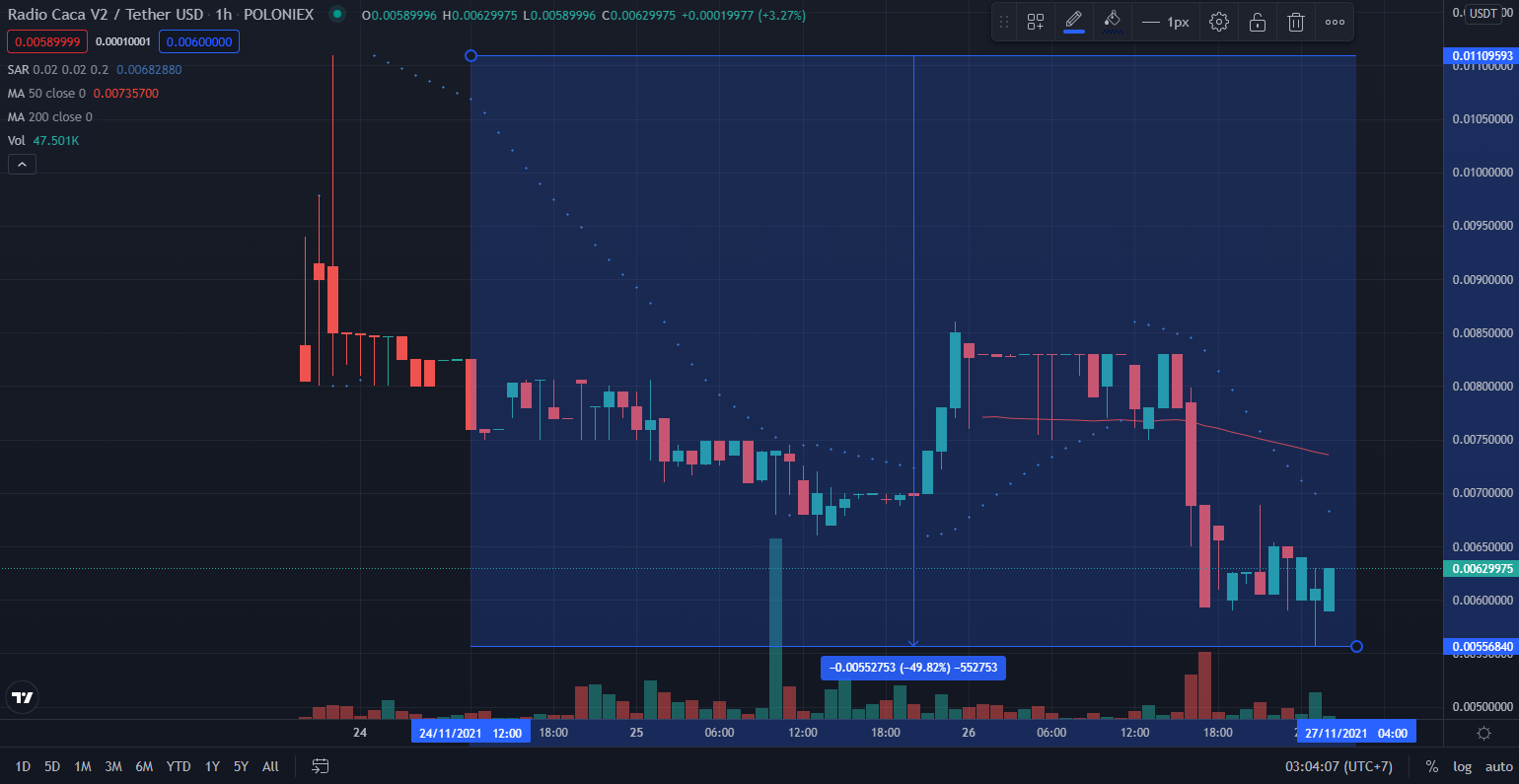Click the pencil line color tool
This screenshot has height=784, width=1519.
[1074, 21]
